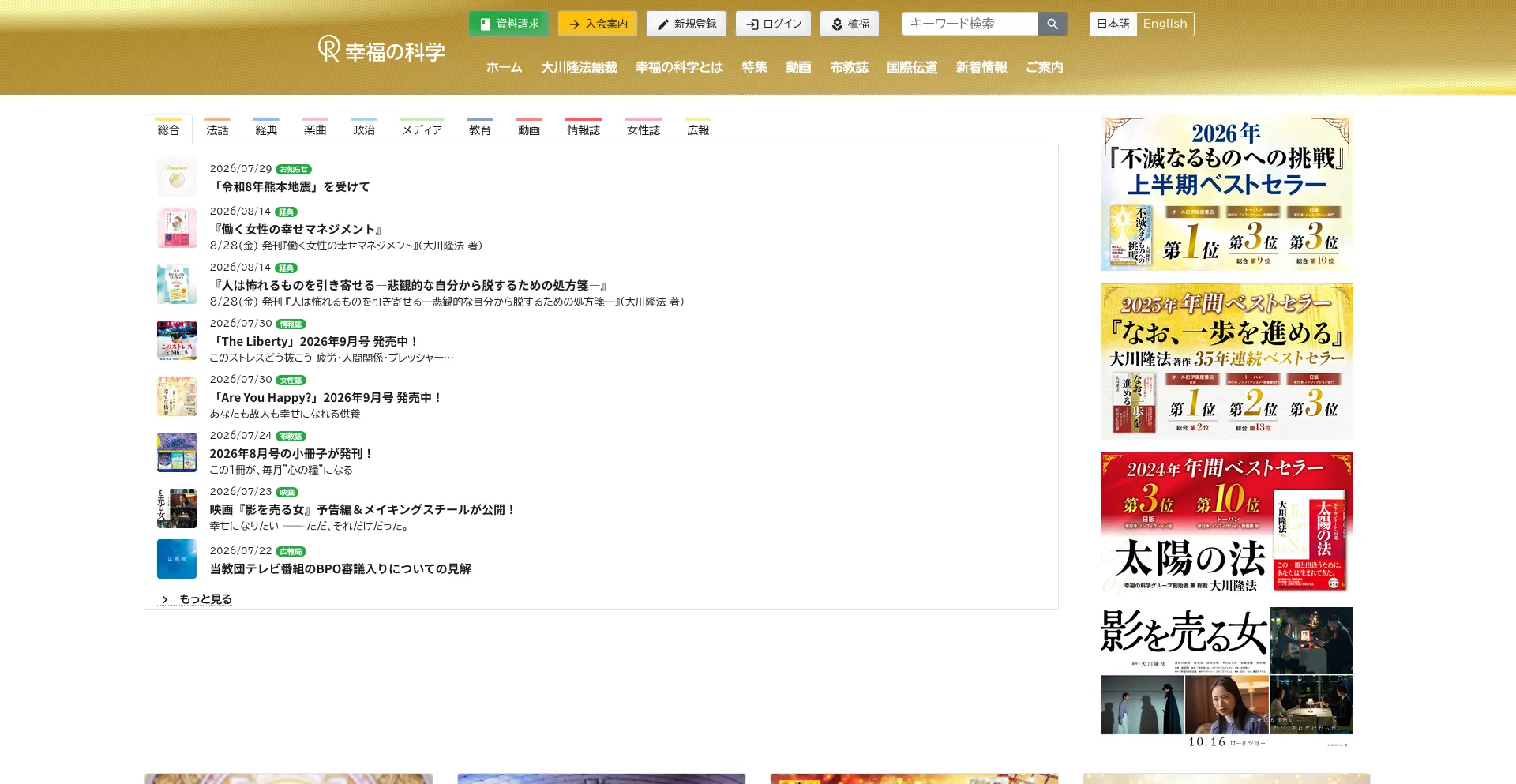Open the 太陽の法 2024年 banner

pos(1226,523)
